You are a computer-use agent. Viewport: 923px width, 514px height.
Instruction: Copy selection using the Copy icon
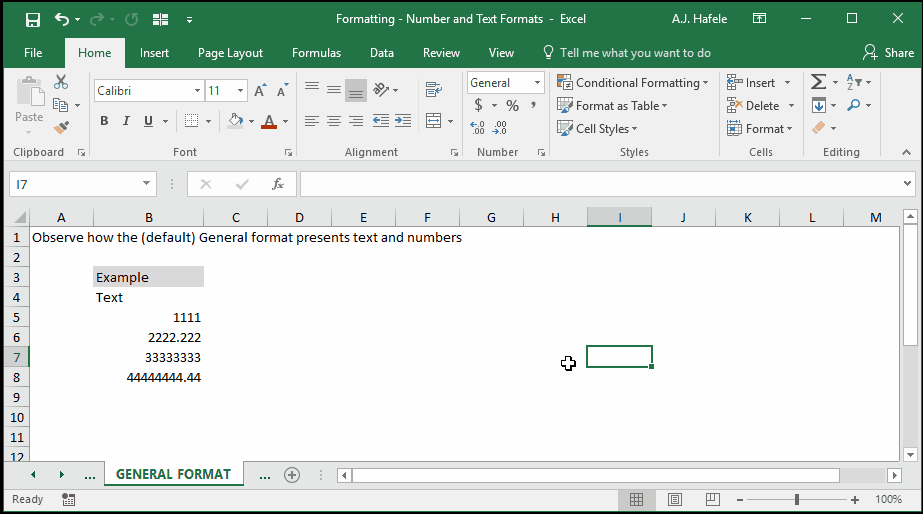(x=61, y=105)
